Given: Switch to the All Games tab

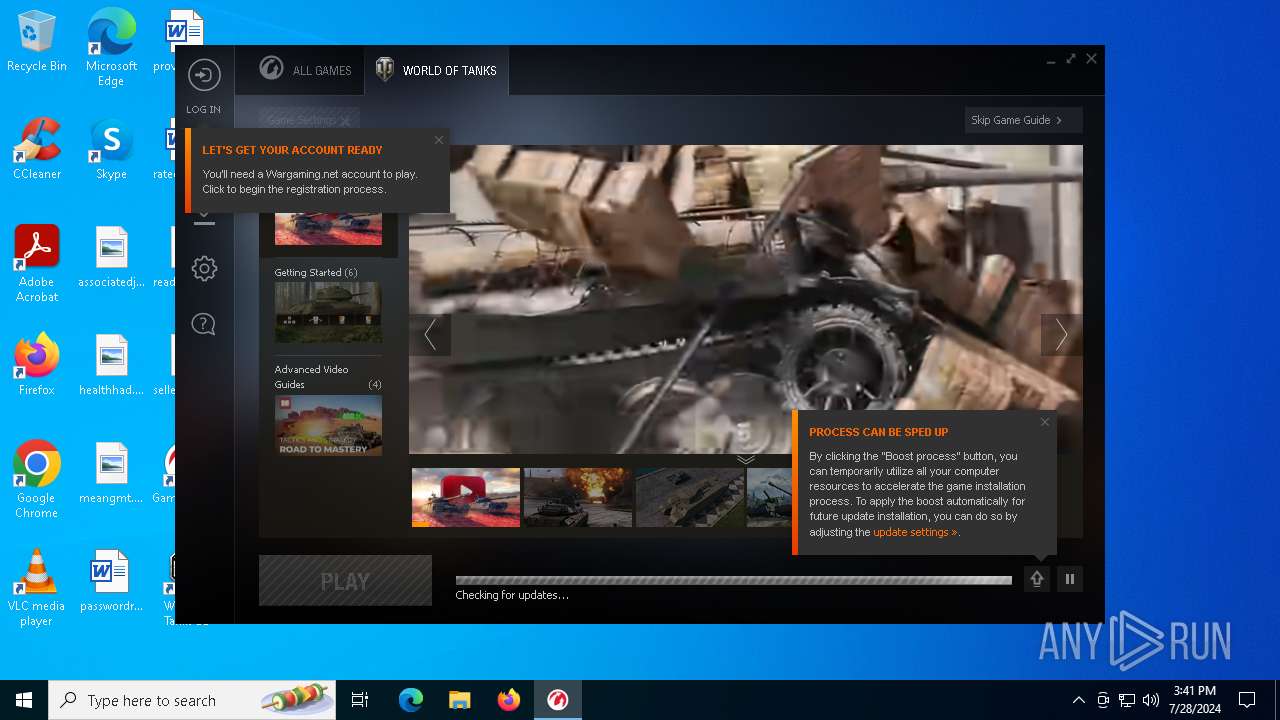Looking at the screenshot, I should pyautogui.click(x=306, y=70).
